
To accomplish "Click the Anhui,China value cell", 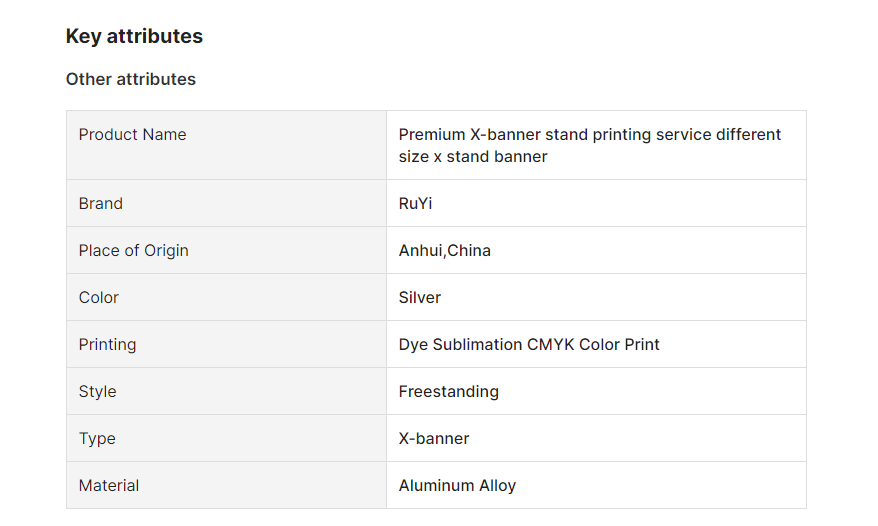I will pos(596,250).
